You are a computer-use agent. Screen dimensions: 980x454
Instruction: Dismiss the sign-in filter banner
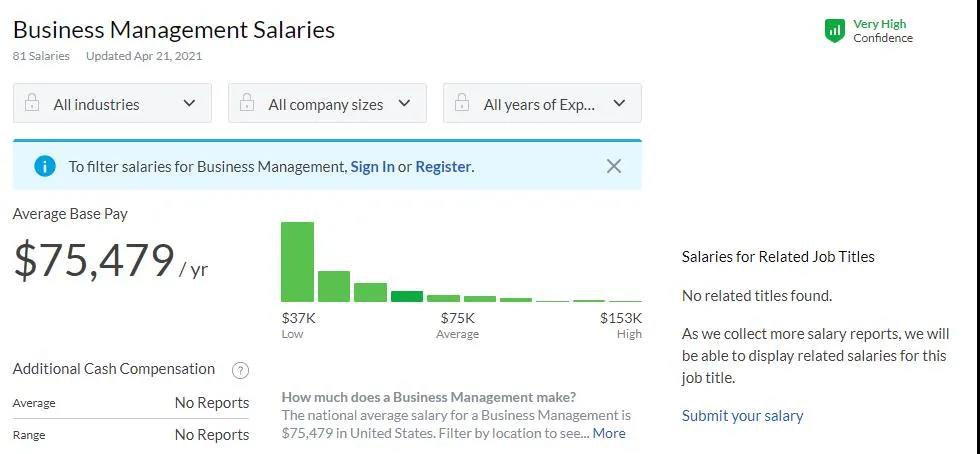tap(614, 166)
